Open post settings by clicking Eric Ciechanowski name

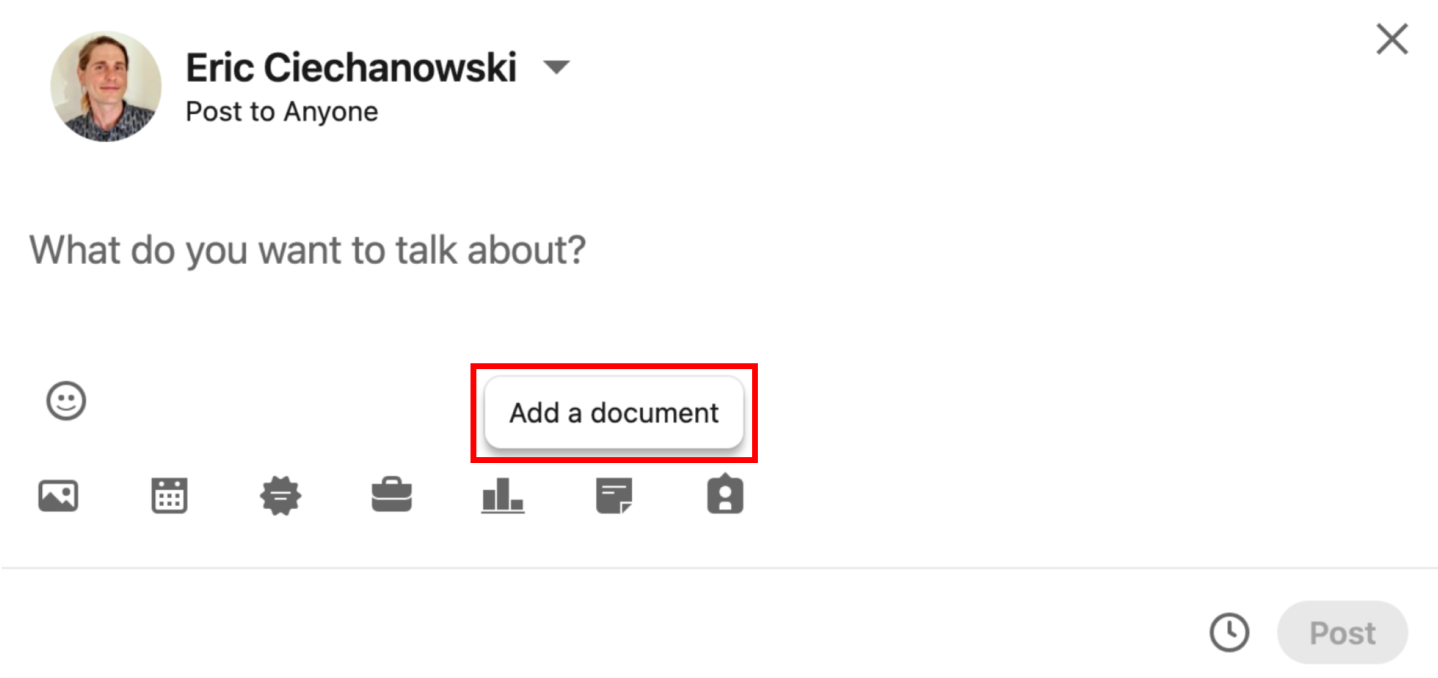point(351,68)
